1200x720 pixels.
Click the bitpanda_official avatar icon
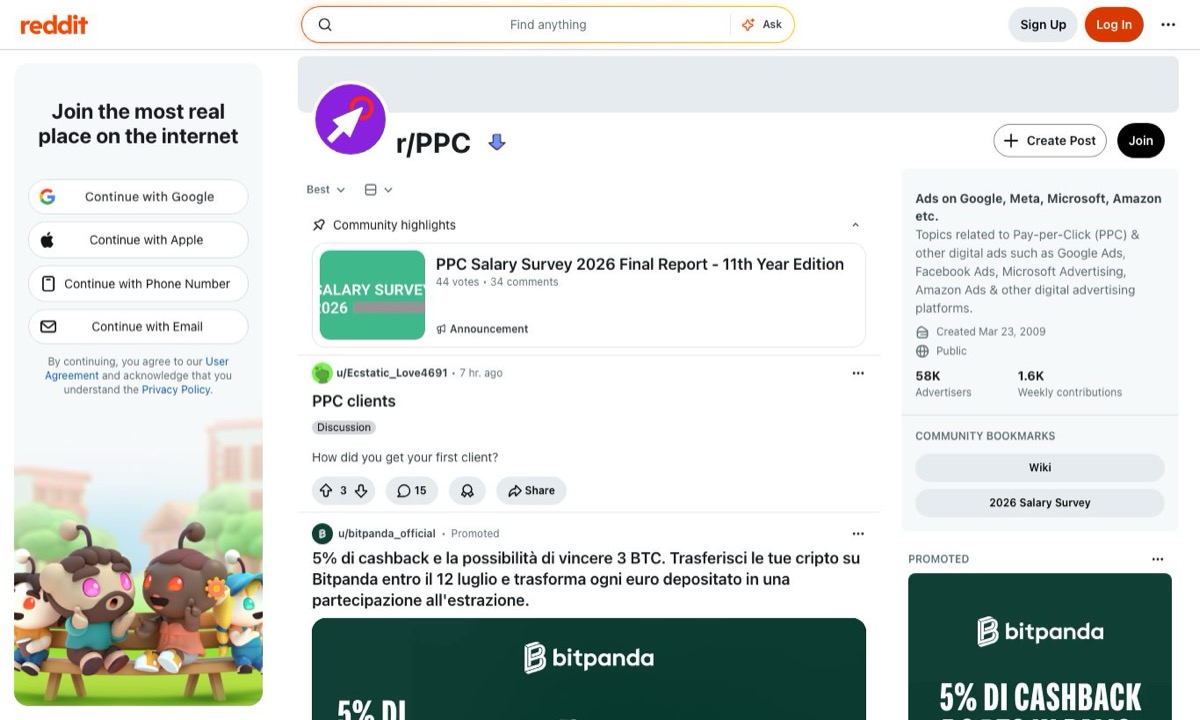click(x=322, y=534)
